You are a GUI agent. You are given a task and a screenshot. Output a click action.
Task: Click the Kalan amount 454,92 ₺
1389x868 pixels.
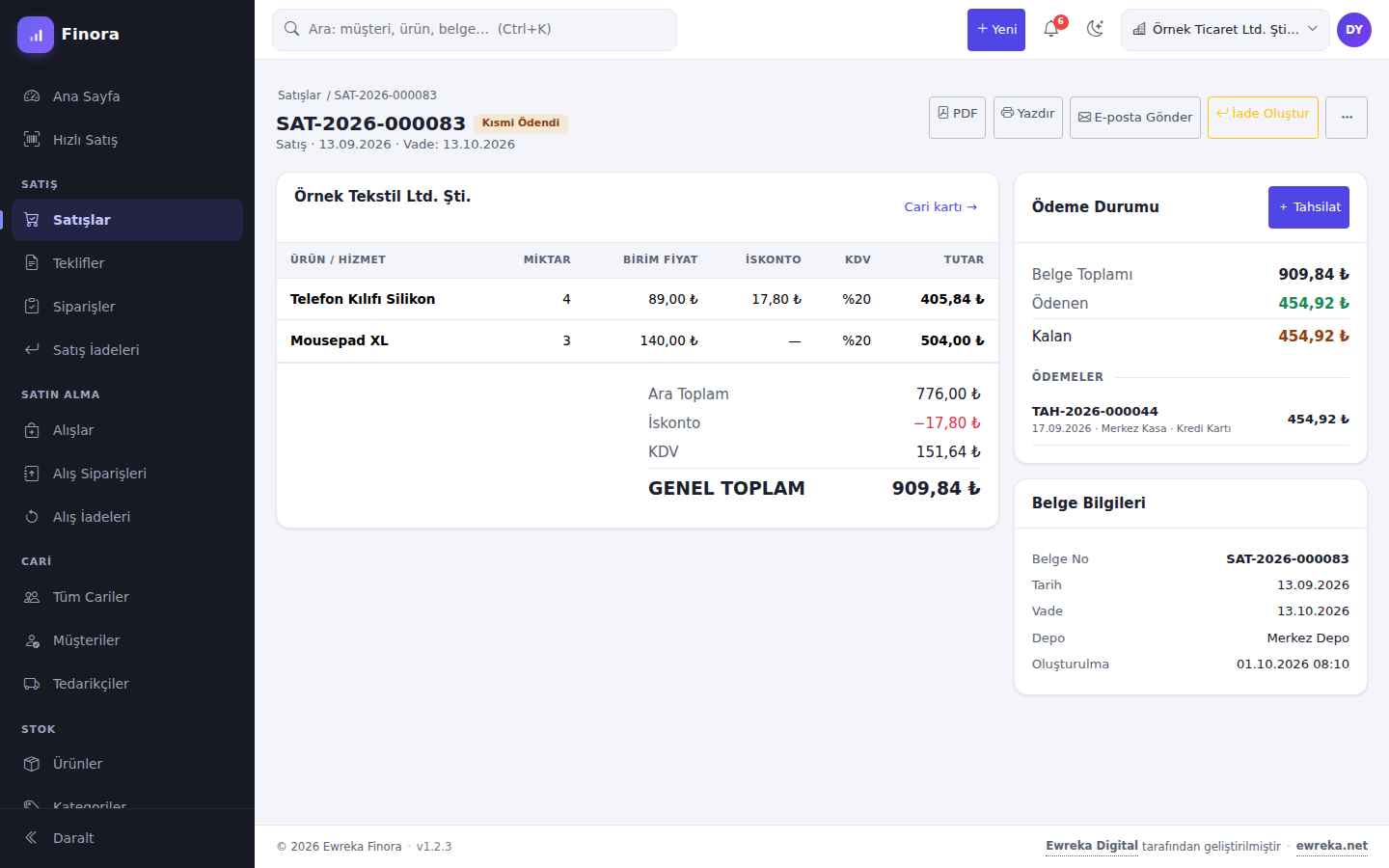click(x=1314, y=337)
